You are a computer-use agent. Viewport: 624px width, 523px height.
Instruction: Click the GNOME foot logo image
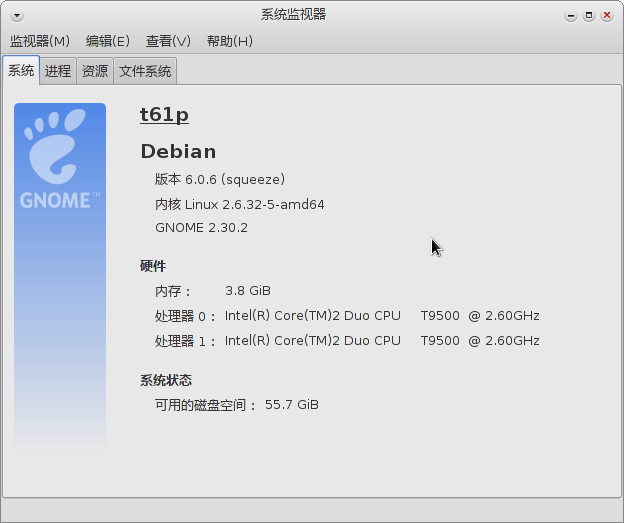pos(60,277)
